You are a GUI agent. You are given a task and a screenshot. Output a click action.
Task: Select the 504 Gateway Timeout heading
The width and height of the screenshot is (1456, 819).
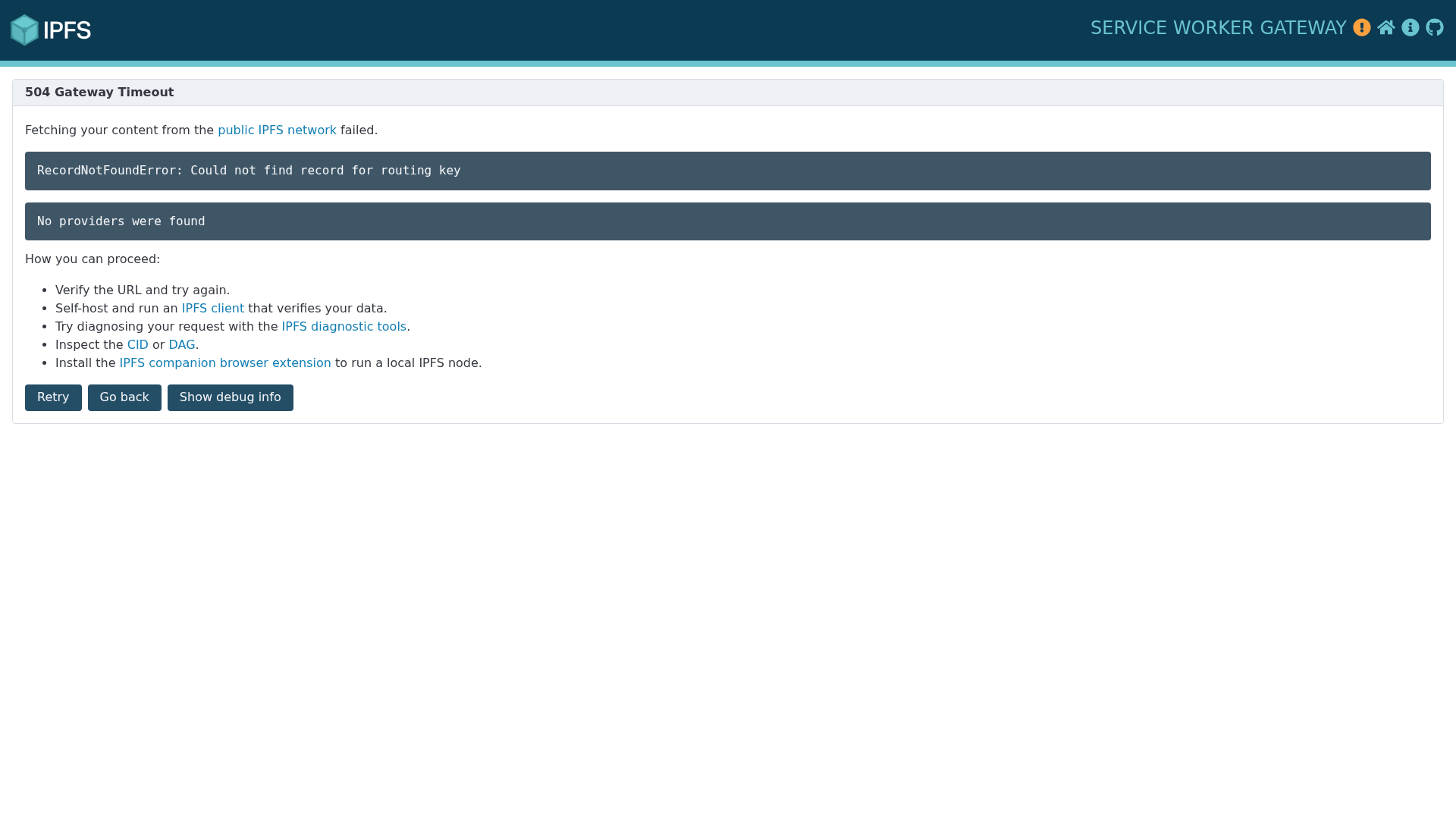click(x=99, y=93)
